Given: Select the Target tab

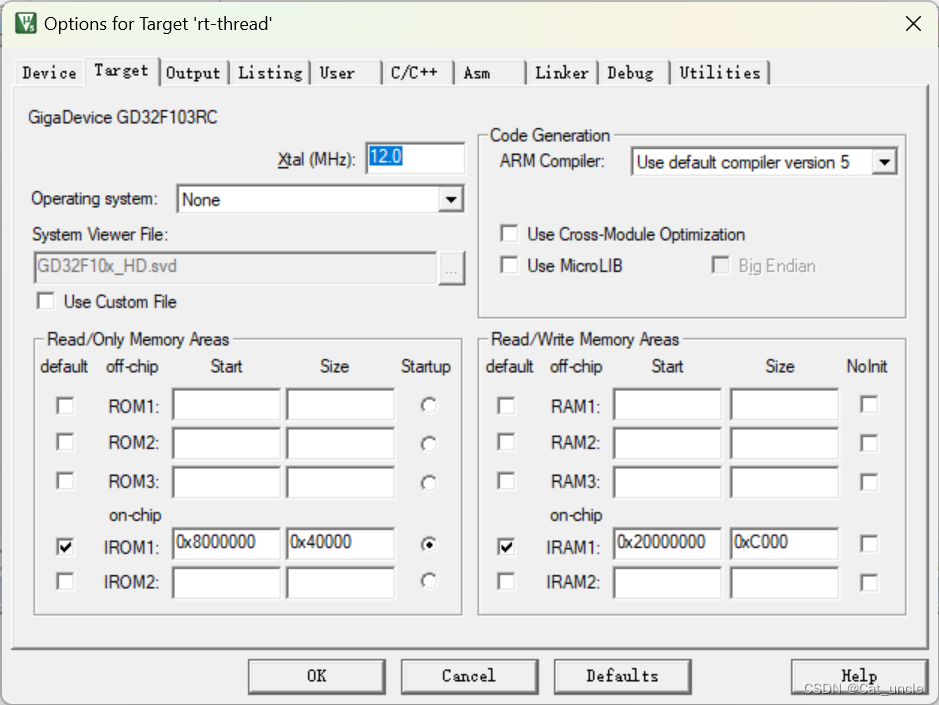Looking at the screenshot, I should (122, 71).
